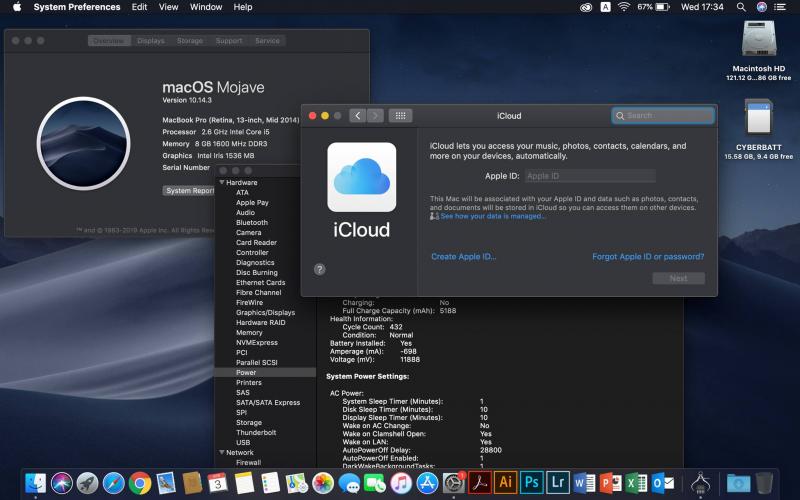This screenshot has height=500, width=800.
Task: Open Spotlight search in menu bar
Action: [x=741, y=7]
